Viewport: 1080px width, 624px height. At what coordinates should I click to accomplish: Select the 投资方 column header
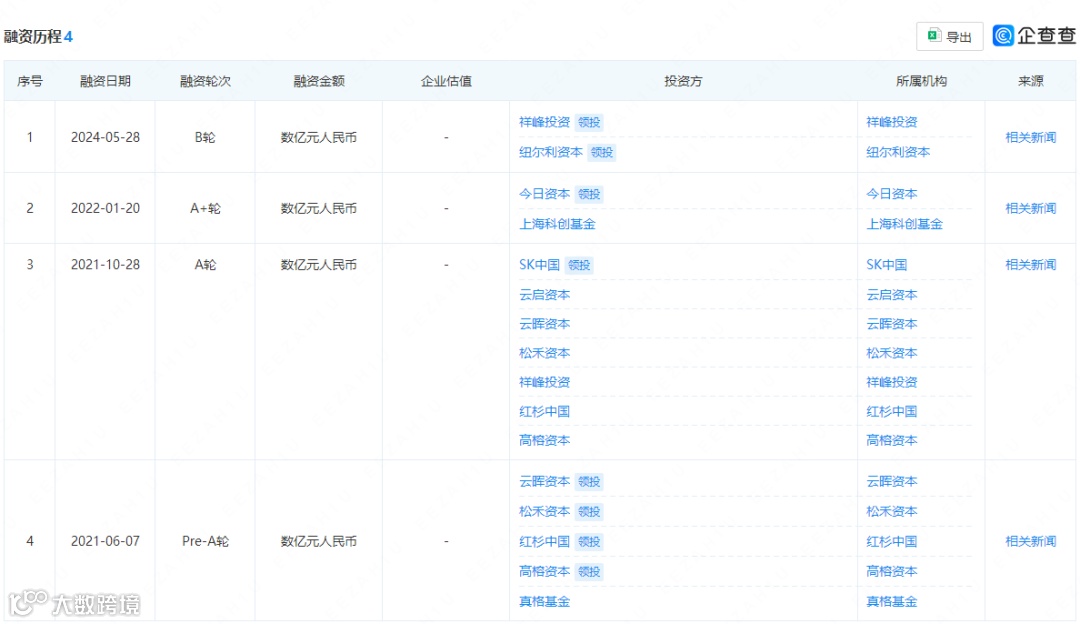point(683,81)
